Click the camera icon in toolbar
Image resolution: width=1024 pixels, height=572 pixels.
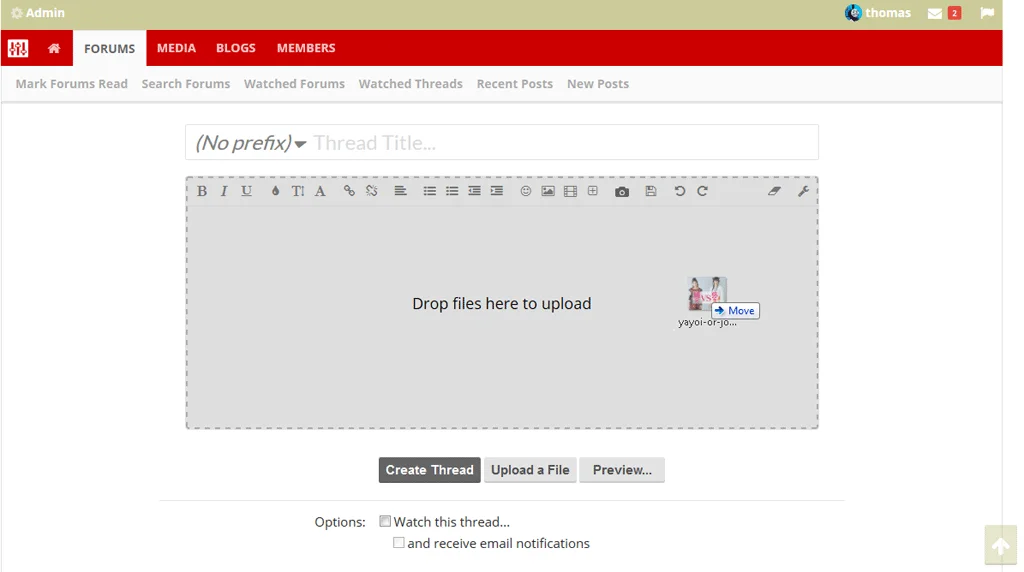(x=622, y=192)
